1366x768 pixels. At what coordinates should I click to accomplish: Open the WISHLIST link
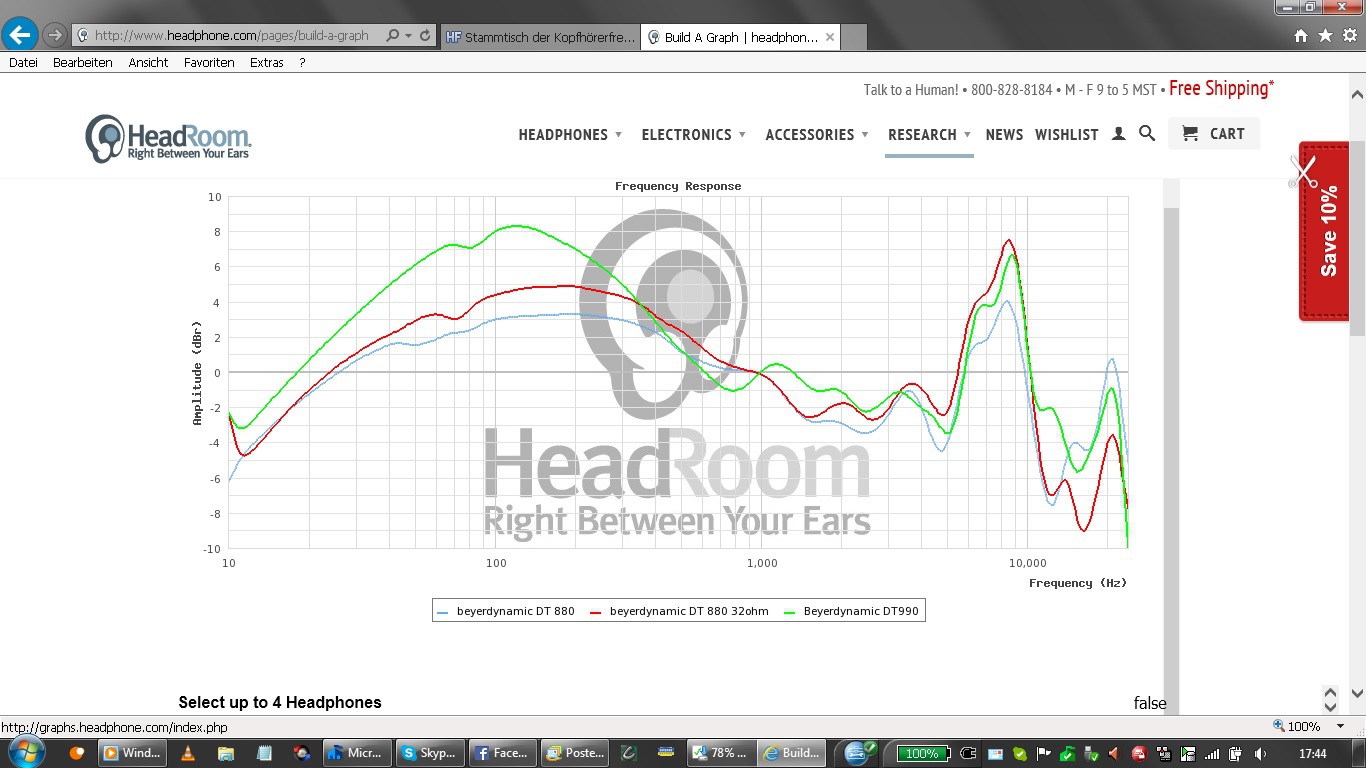(1066, 135)
